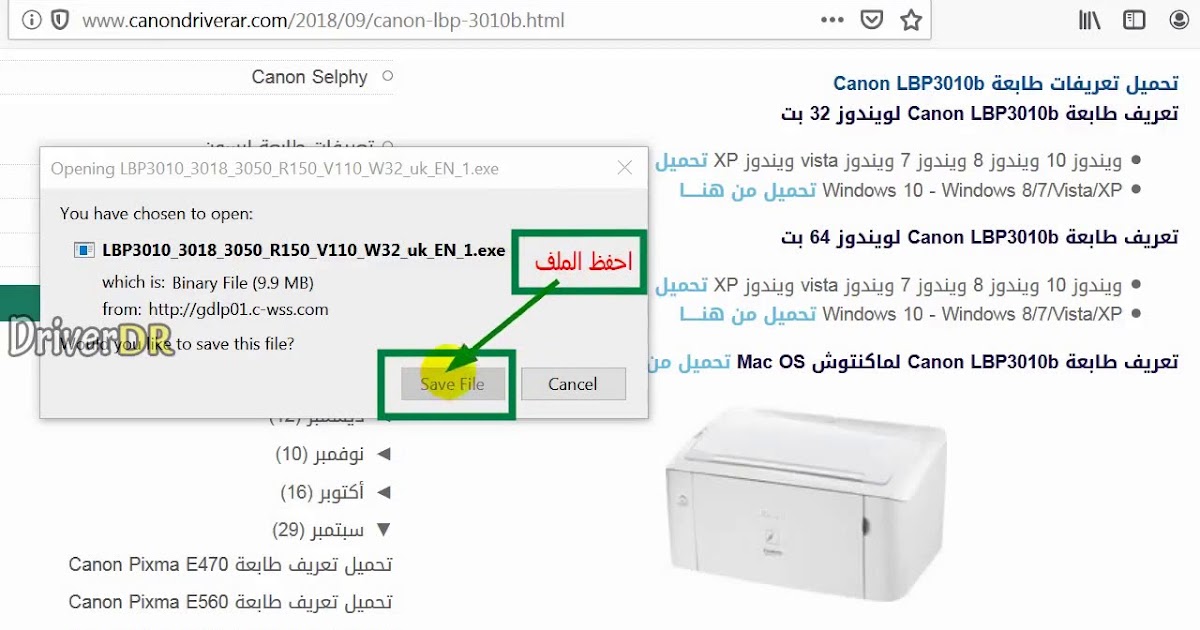Open the Library icon in toolbar

[1089, 20]
